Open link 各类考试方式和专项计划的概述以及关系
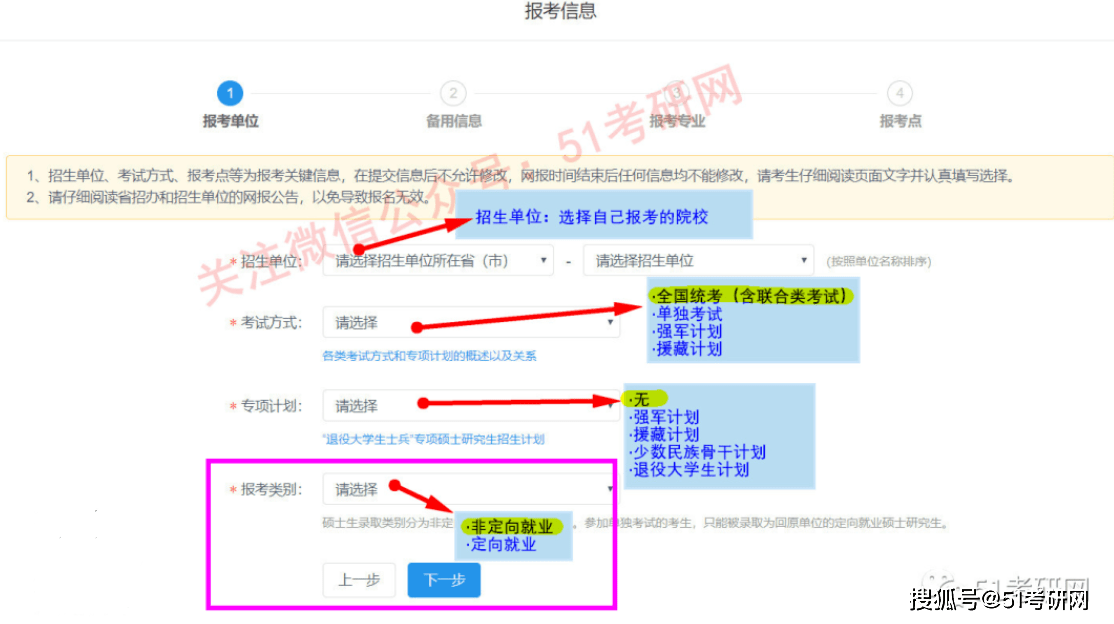The height and width of the screenshot is (624, 1114). [x=429, y=356]
